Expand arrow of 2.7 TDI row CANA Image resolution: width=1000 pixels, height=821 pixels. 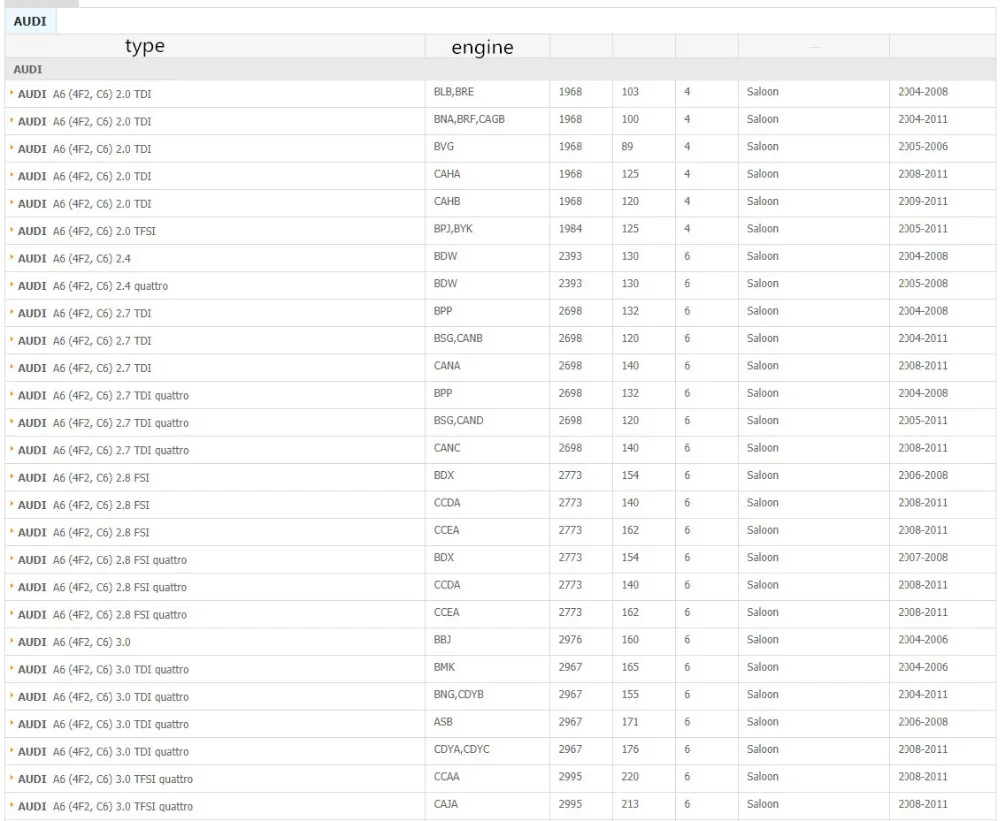tap(11, 367)
